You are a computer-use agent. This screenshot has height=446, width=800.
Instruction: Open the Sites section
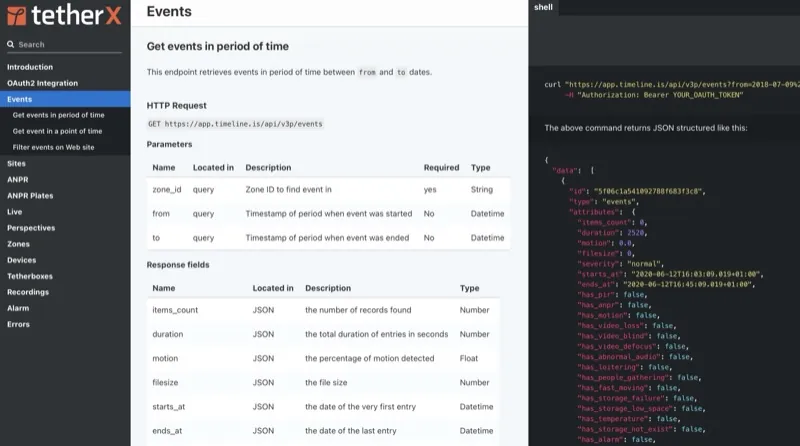[x=16, y=163]
